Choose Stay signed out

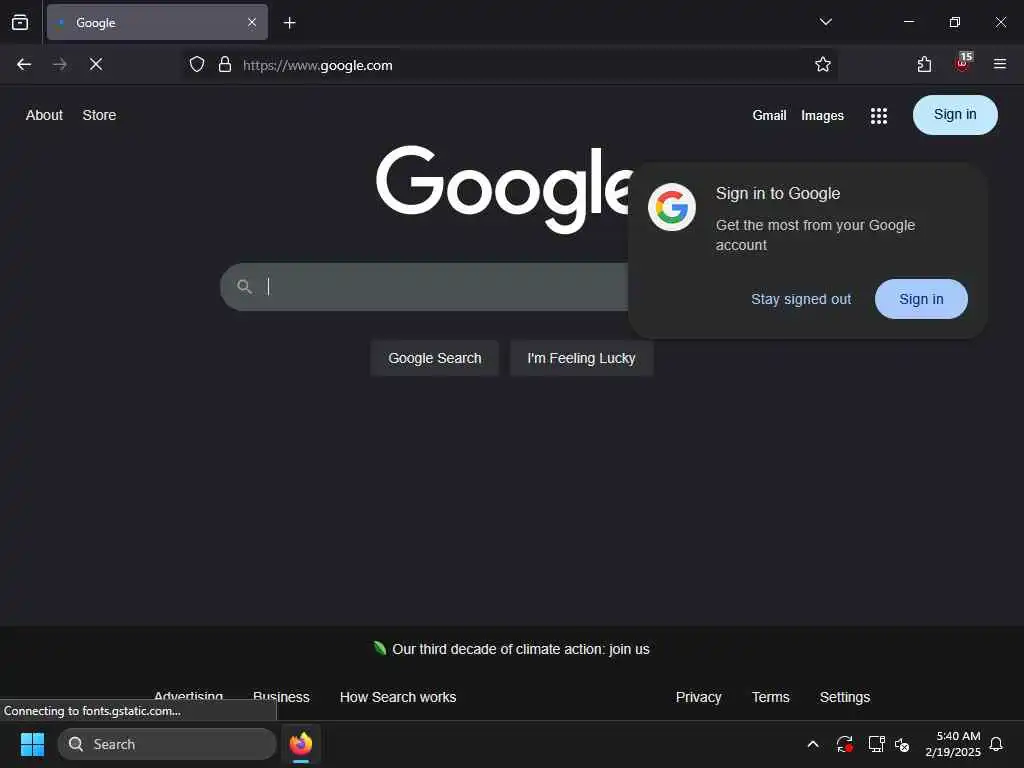[801, 299]
